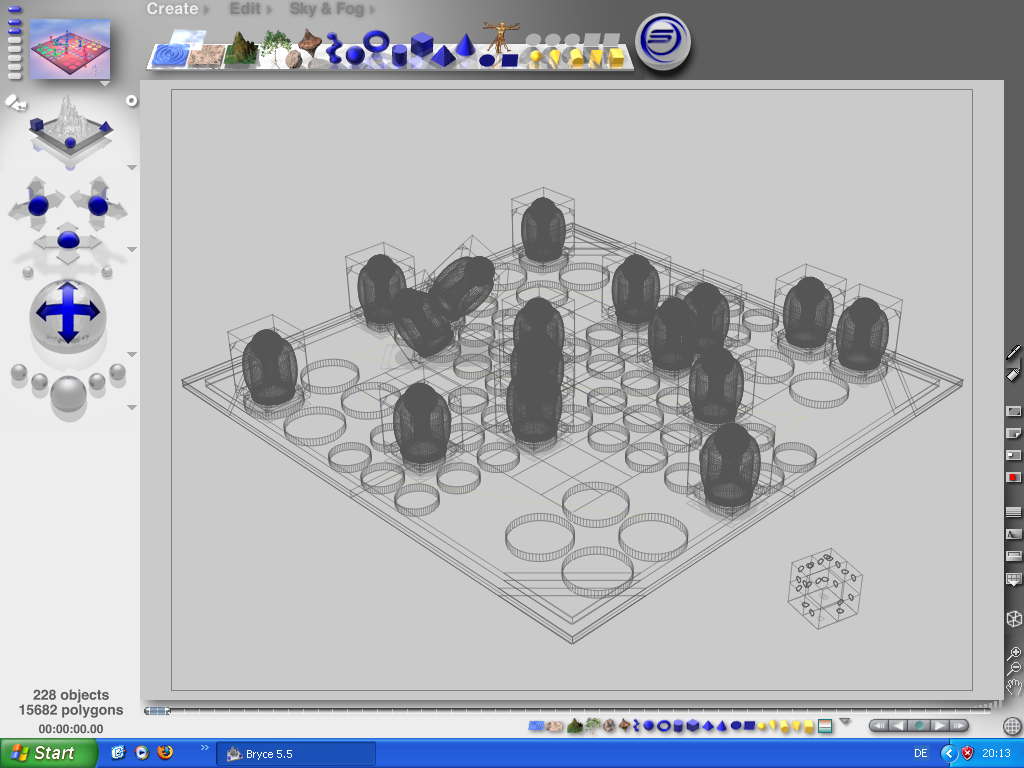Switch to the Edit palette

point(245,9)
